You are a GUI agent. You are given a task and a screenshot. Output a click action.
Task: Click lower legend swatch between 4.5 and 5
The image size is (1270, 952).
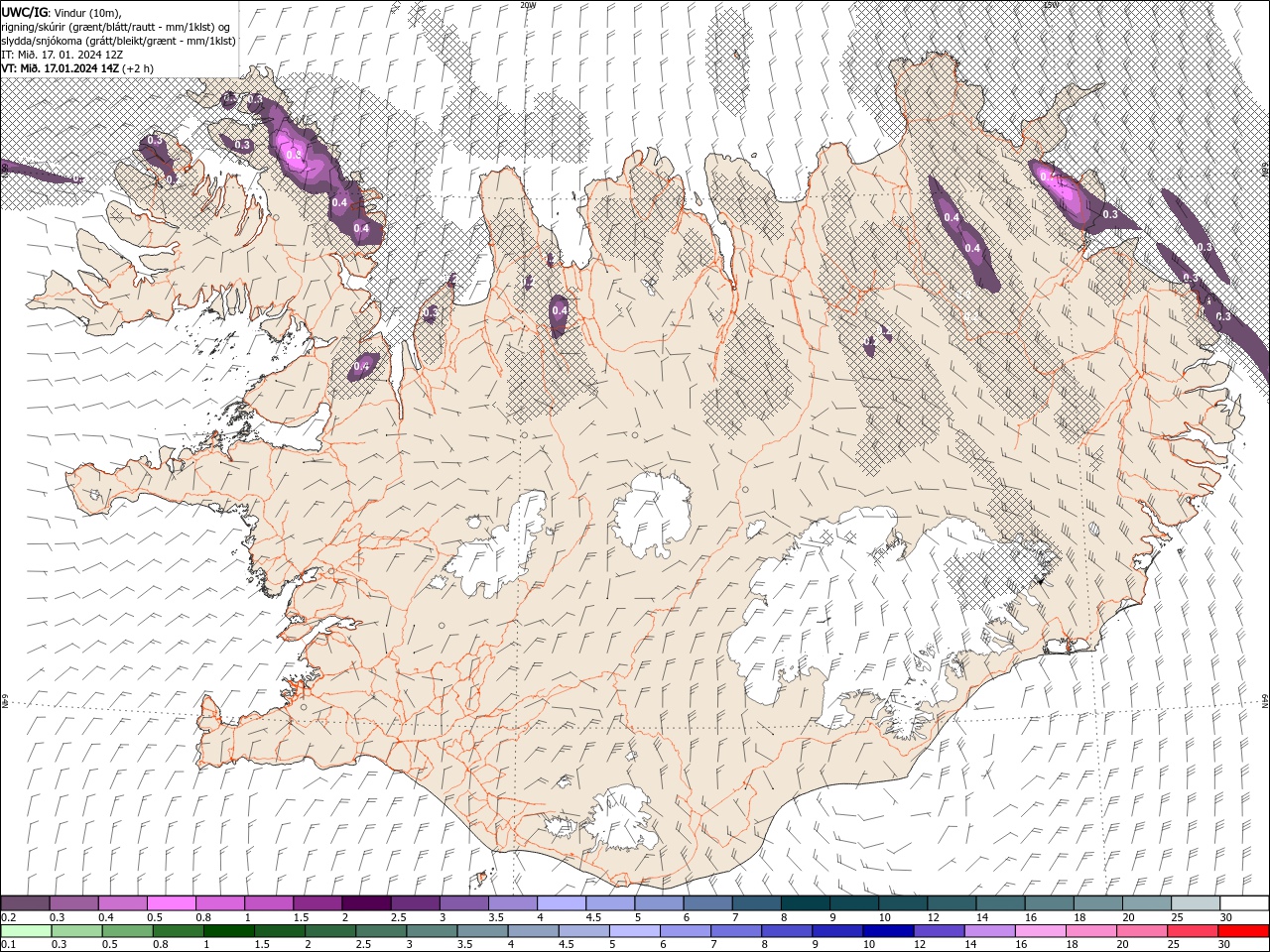pyautogui.click(x=582, y=931)
